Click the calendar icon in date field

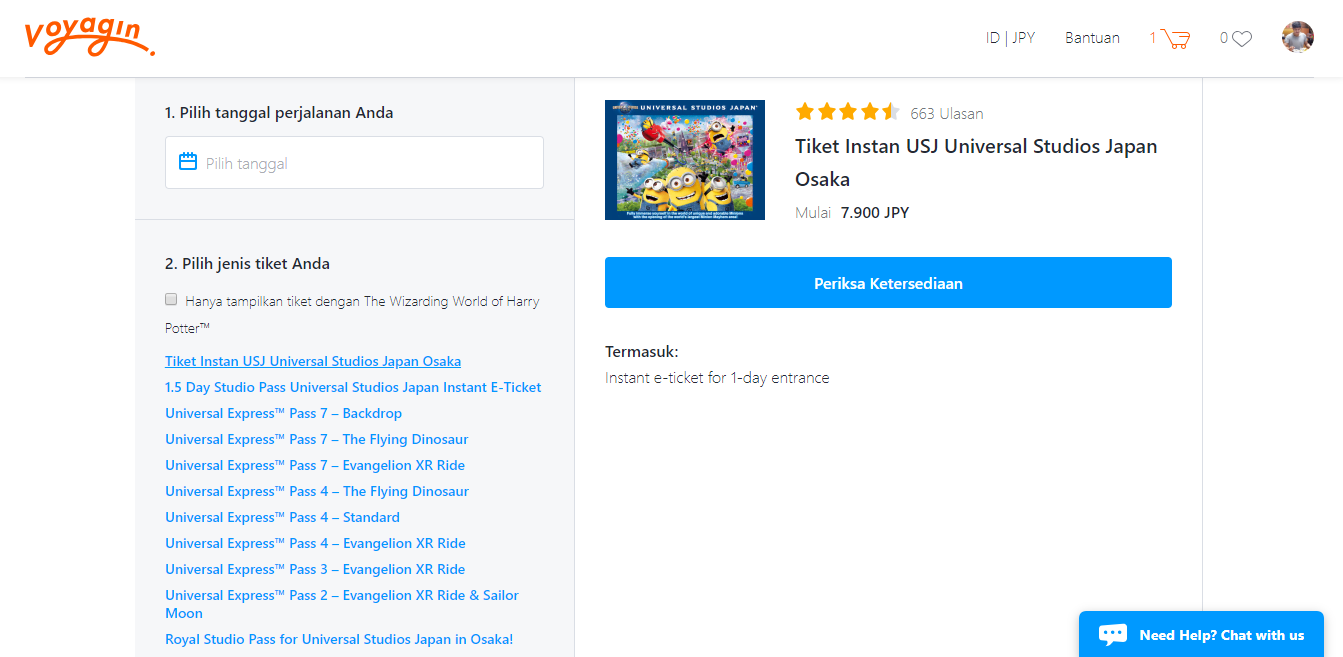click(188, 162)
